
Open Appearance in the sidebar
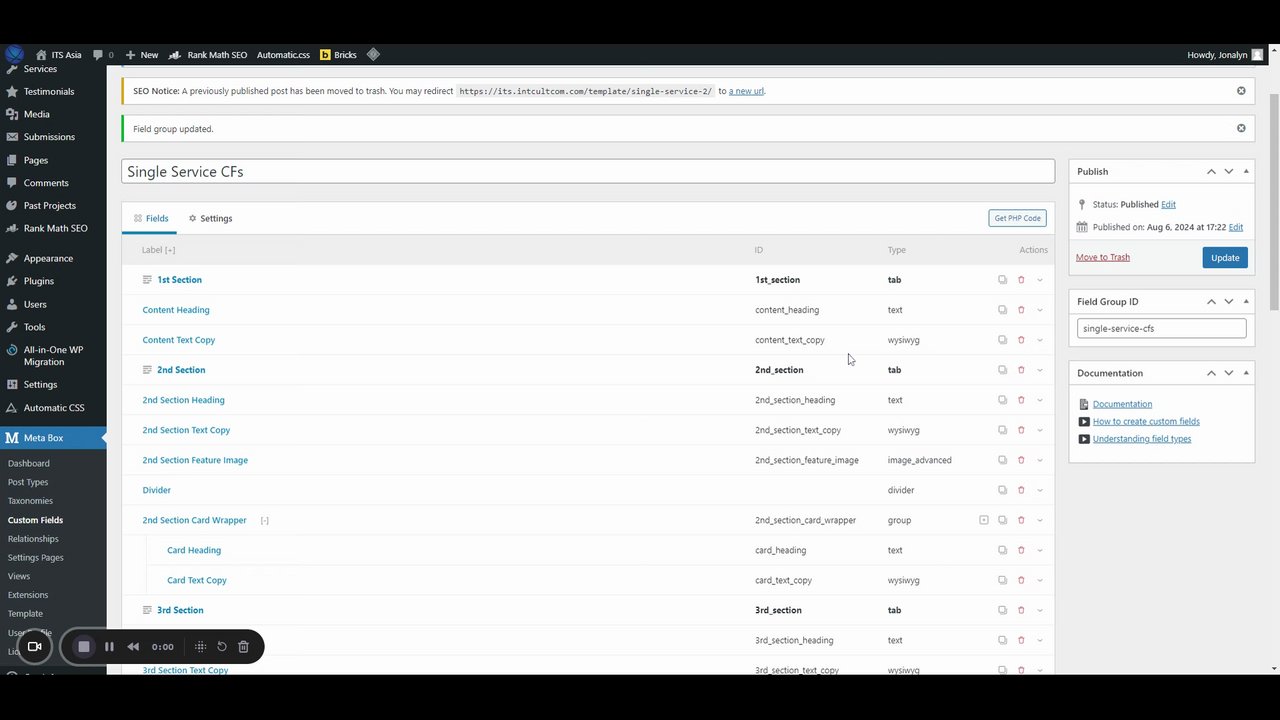coord(48,258)
